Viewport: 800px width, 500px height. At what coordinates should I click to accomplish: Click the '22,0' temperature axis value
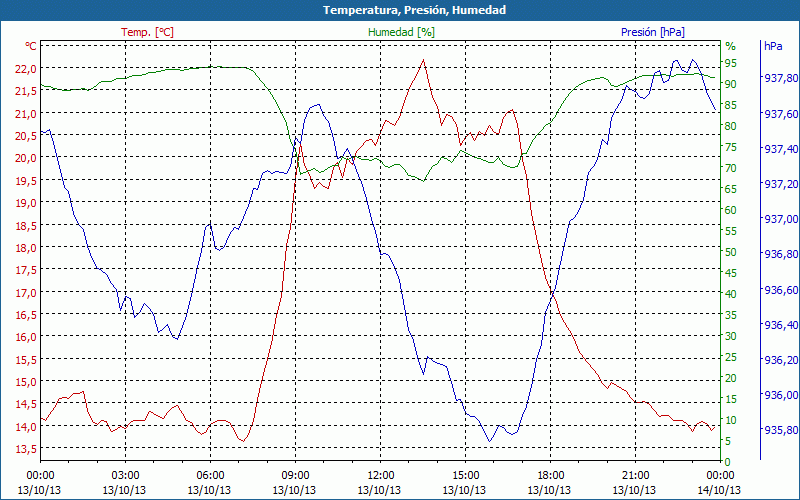[x=26, y=68]
